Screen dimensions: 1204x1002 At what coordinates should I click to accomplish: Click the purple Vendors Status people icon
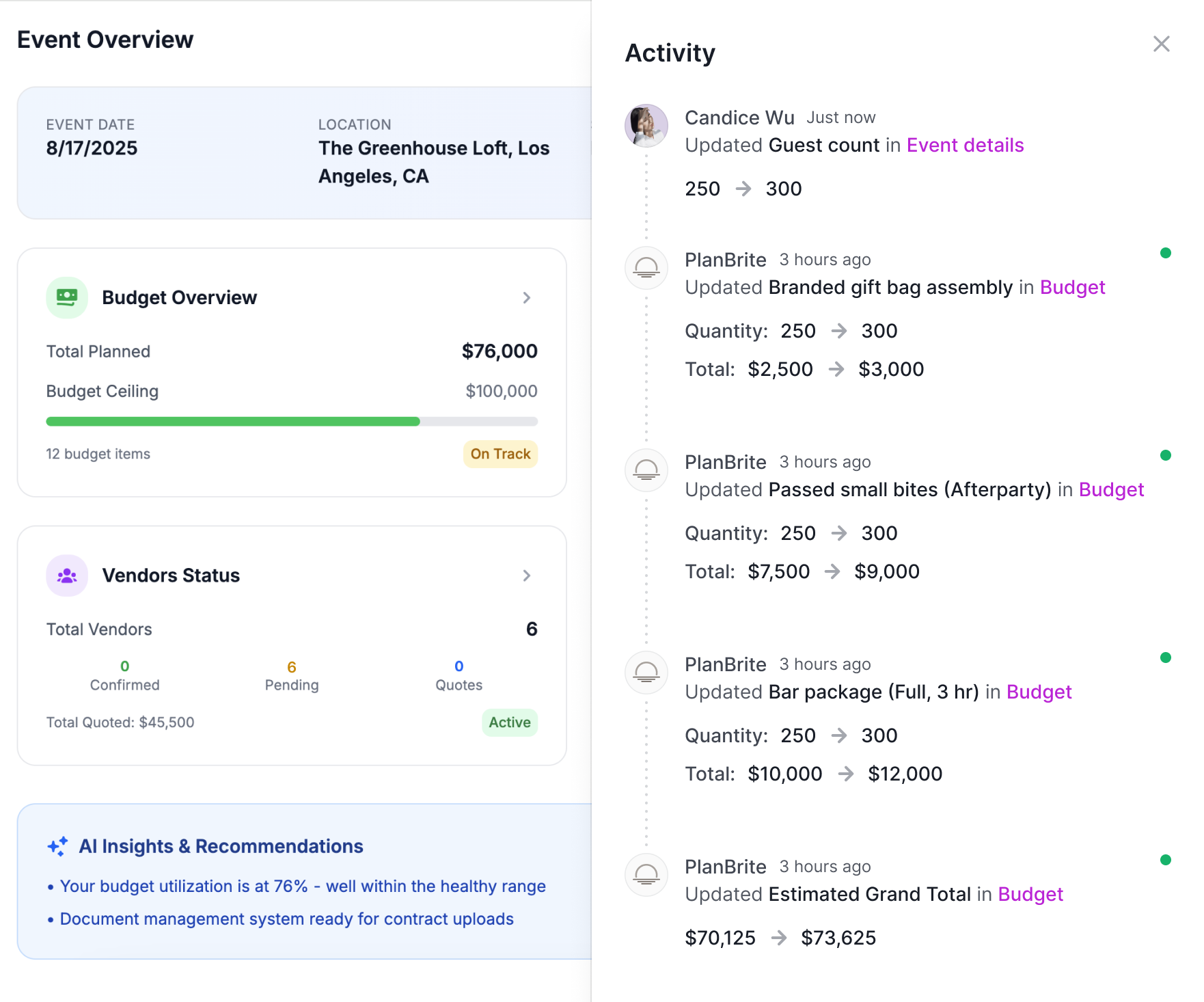pos(67,576)
